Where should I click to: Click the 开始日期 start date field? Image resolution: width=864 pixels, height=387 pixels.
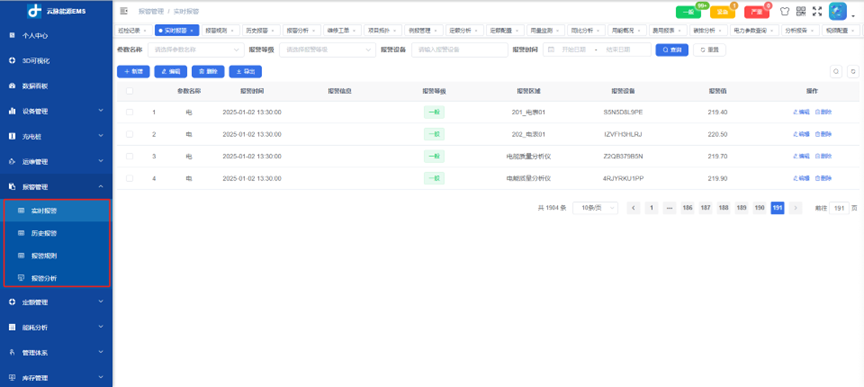573,50
